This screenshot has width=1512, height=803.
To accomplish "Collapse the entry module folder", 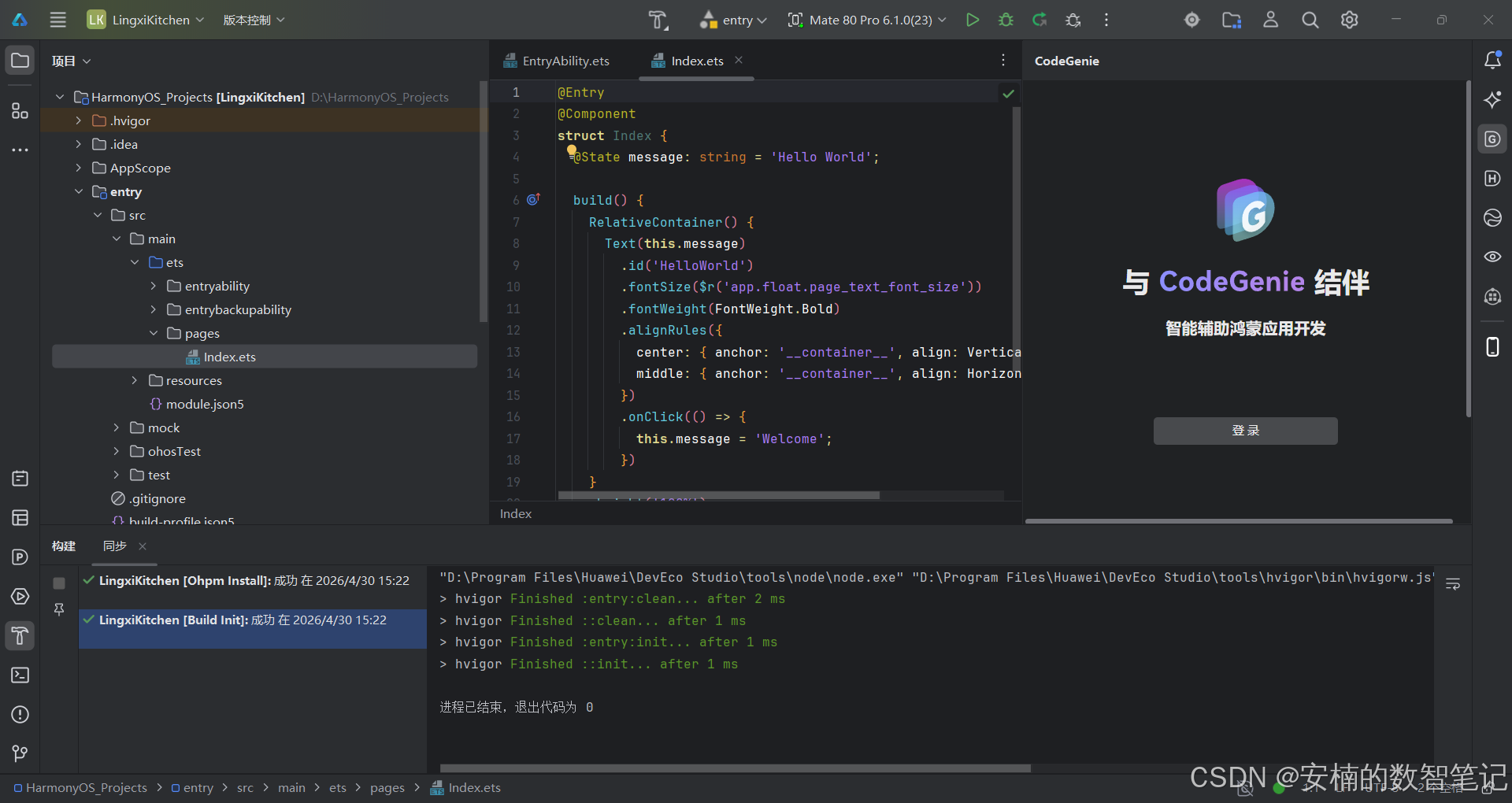I will [78, 191].
